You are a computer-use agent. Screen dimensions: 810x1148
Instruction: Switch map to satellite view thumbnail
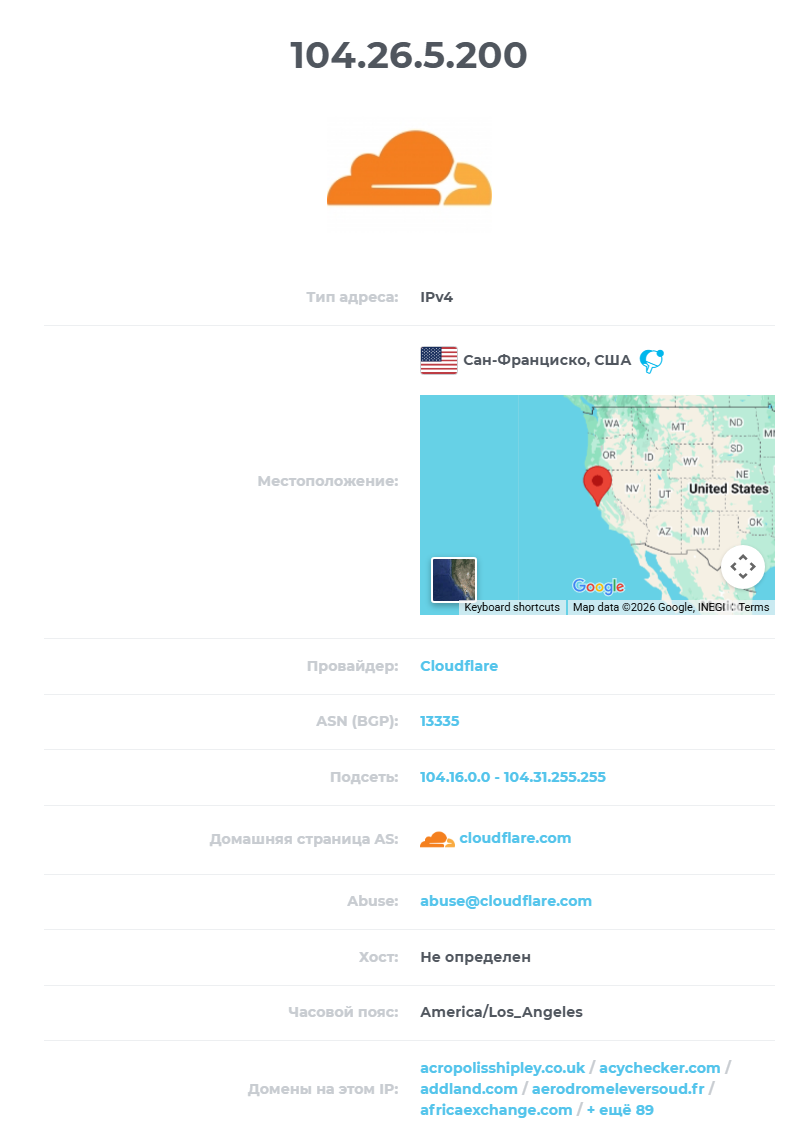point(454,579)
